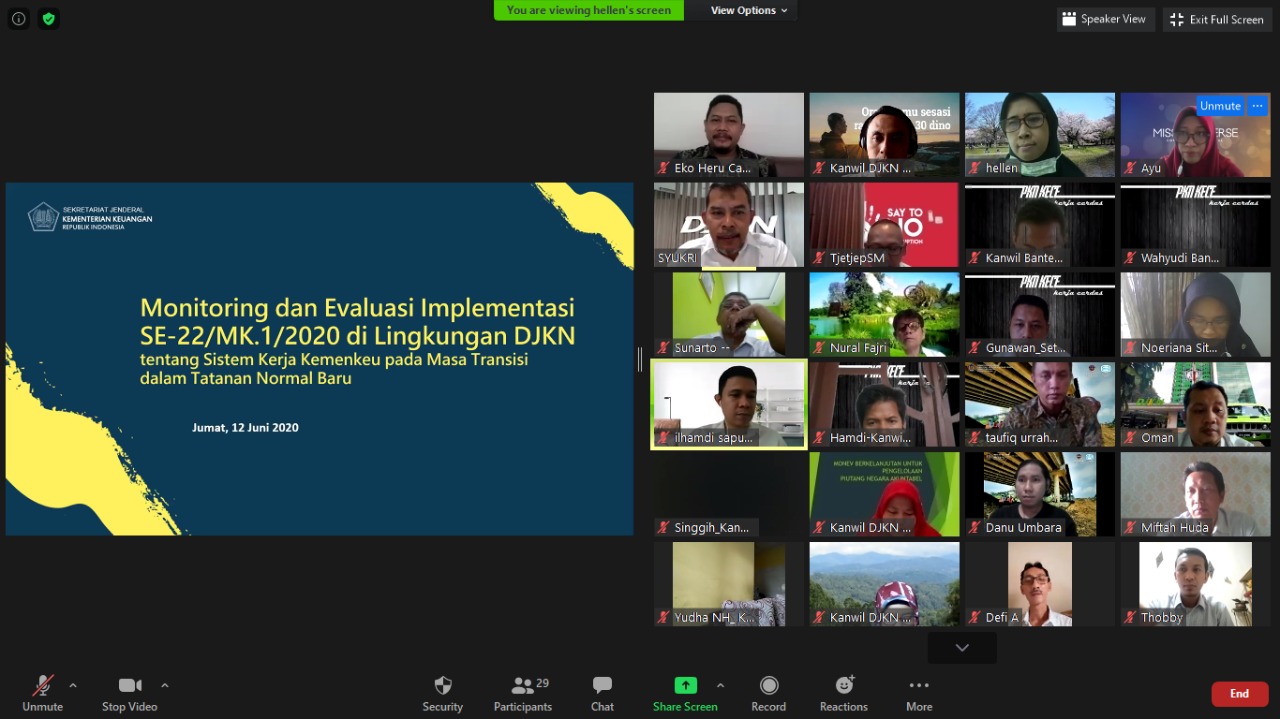Viewport: 1280px width, 719px height.
Task: Open the Reactions emoji picker
Action: [x=843, y=686]
